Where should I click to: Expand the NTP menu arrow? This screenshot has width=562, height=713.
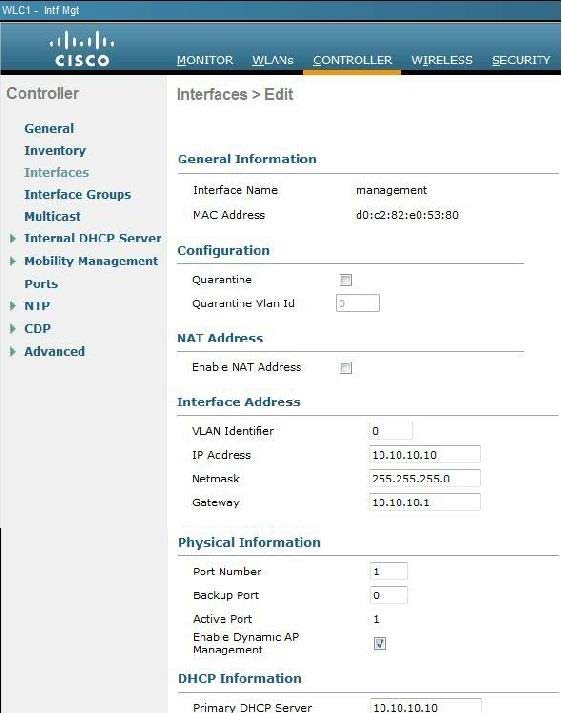point(13,306)
